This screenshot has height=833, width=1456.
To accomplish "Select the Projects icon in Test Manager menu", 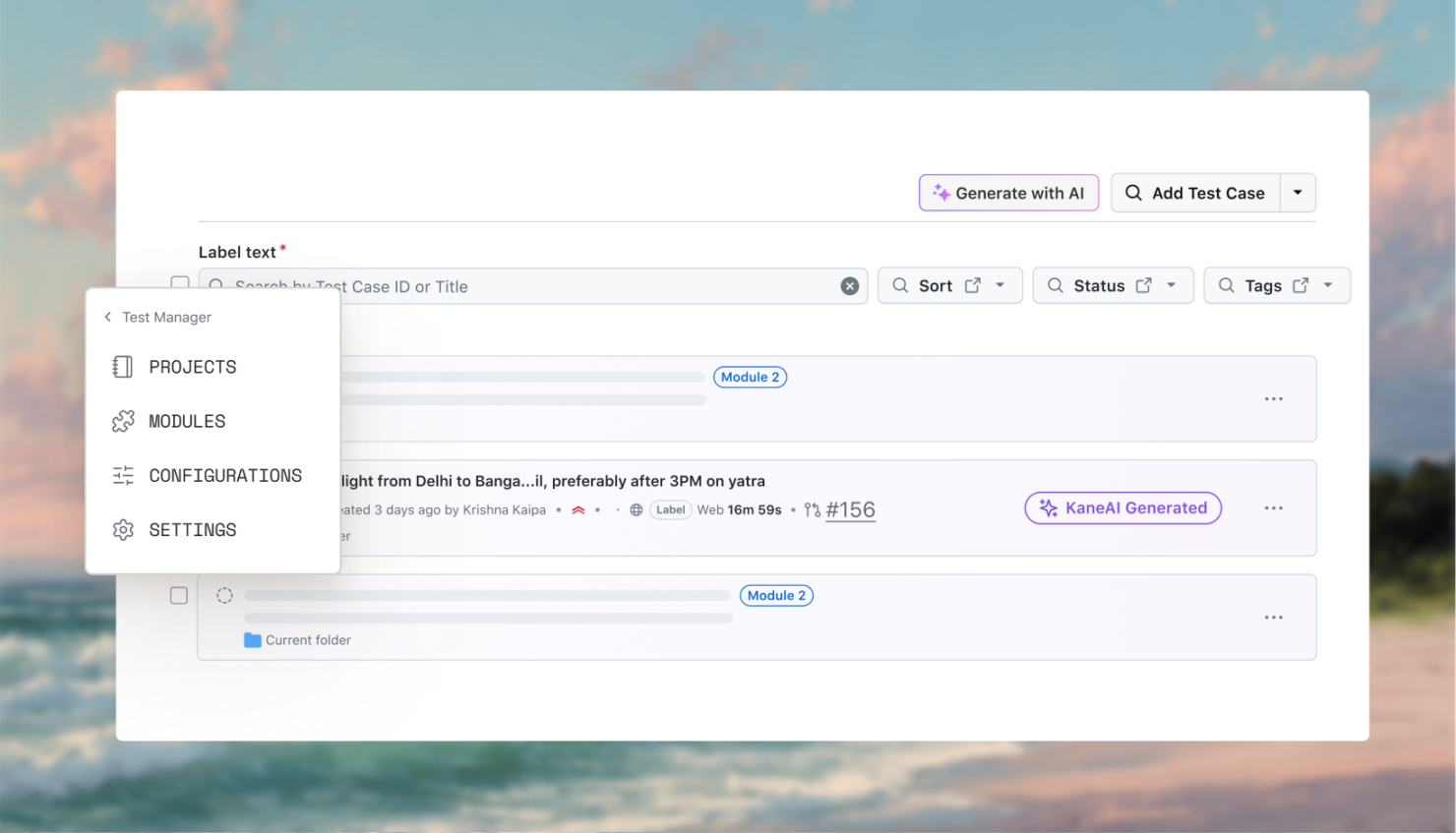I will tap(122, 366).
